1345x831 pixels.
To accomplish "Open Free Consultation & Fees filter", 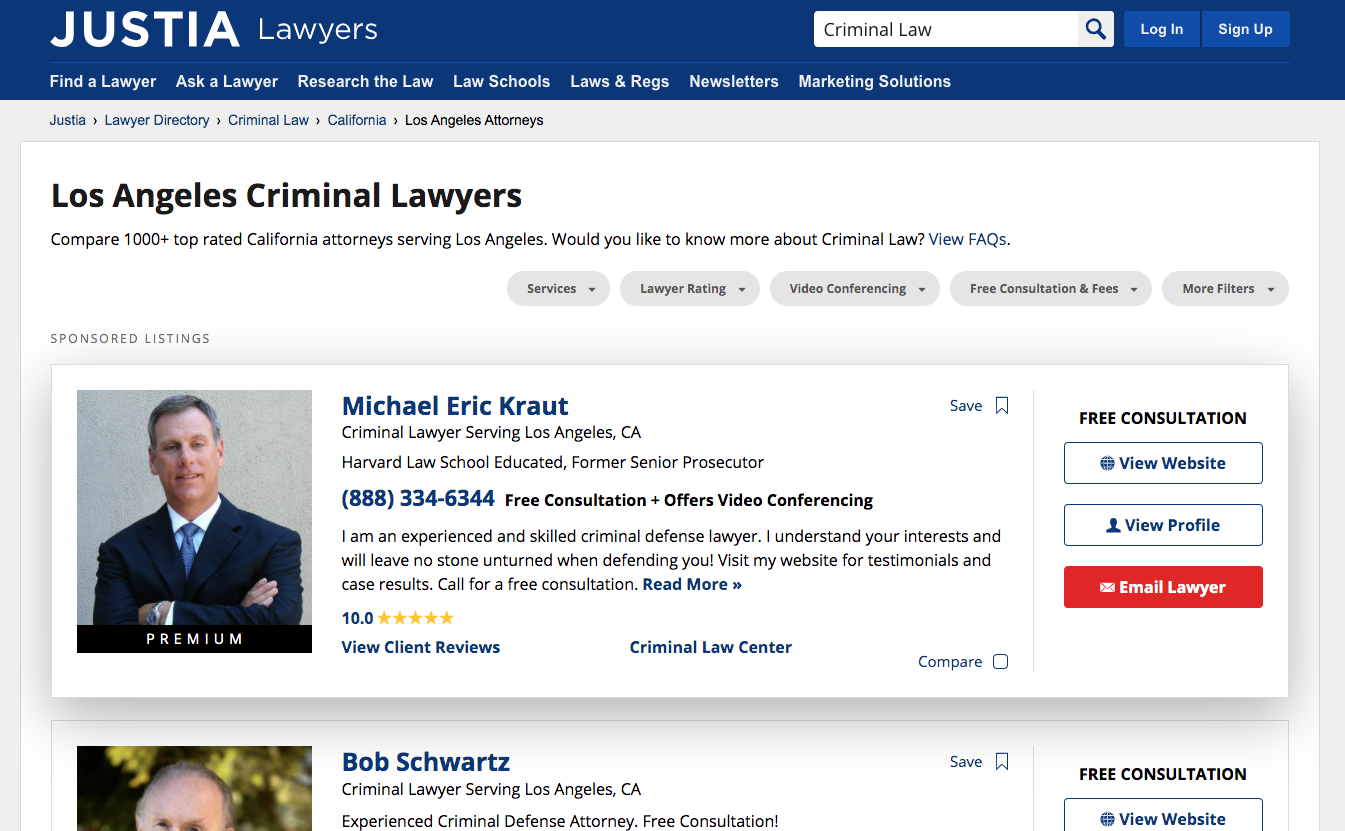I will coord(1051,289).
